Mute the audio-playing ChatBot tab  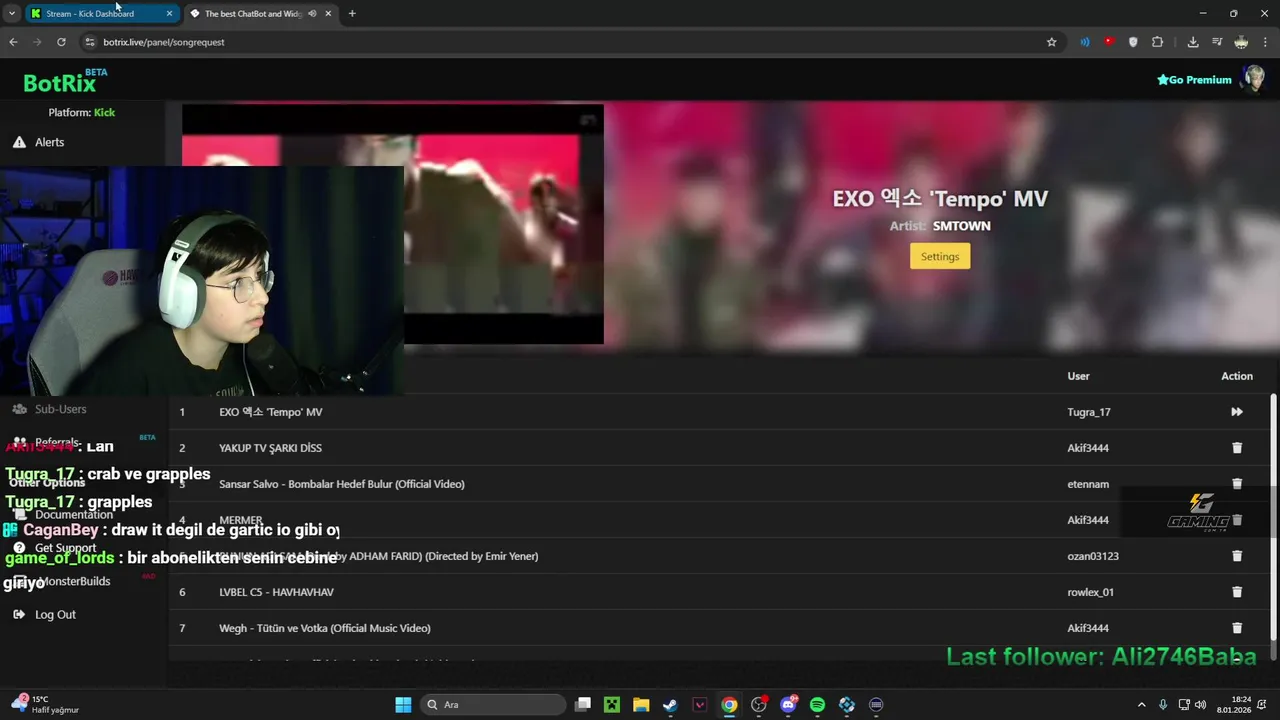(x=312, y=14)
